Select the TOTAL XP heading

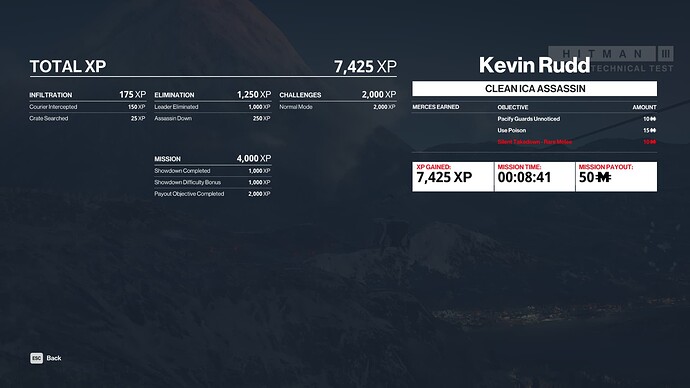coord(68,66)
